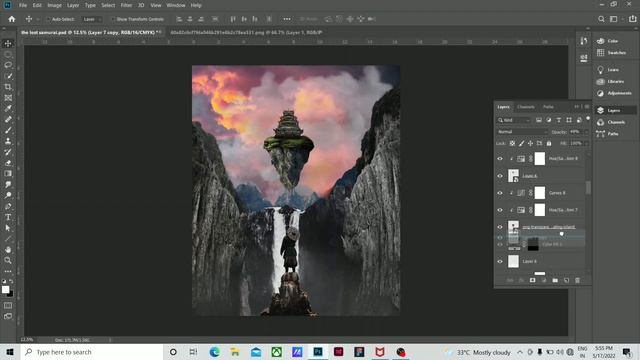This screenshot has width=640, height=360.
Task: Open the Opacity slider dropdown arrow
Action: (586, 132)
